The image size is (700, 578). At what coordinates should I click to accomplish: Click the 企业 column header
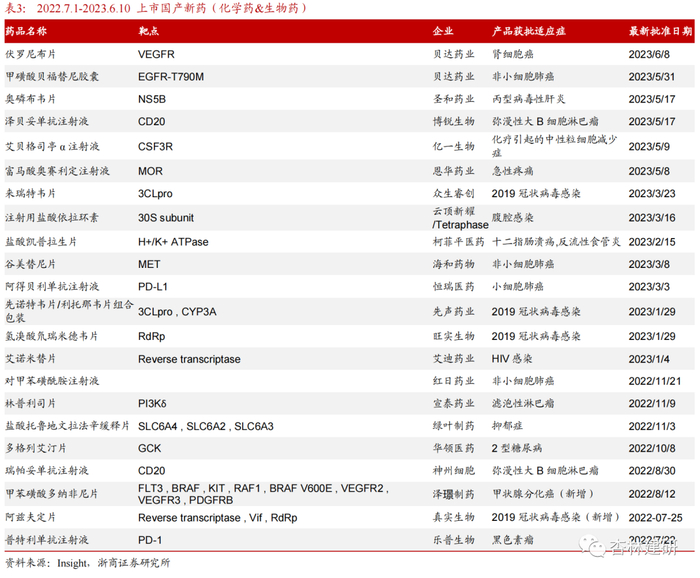pos(443,31)
